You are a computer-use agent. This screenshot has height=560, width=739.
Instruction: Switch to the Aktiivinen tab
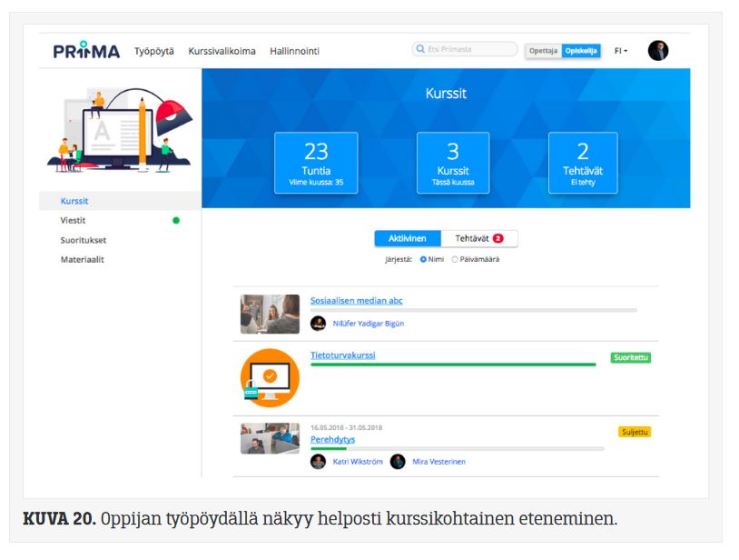pyautogui.click(x=407, y=238)
